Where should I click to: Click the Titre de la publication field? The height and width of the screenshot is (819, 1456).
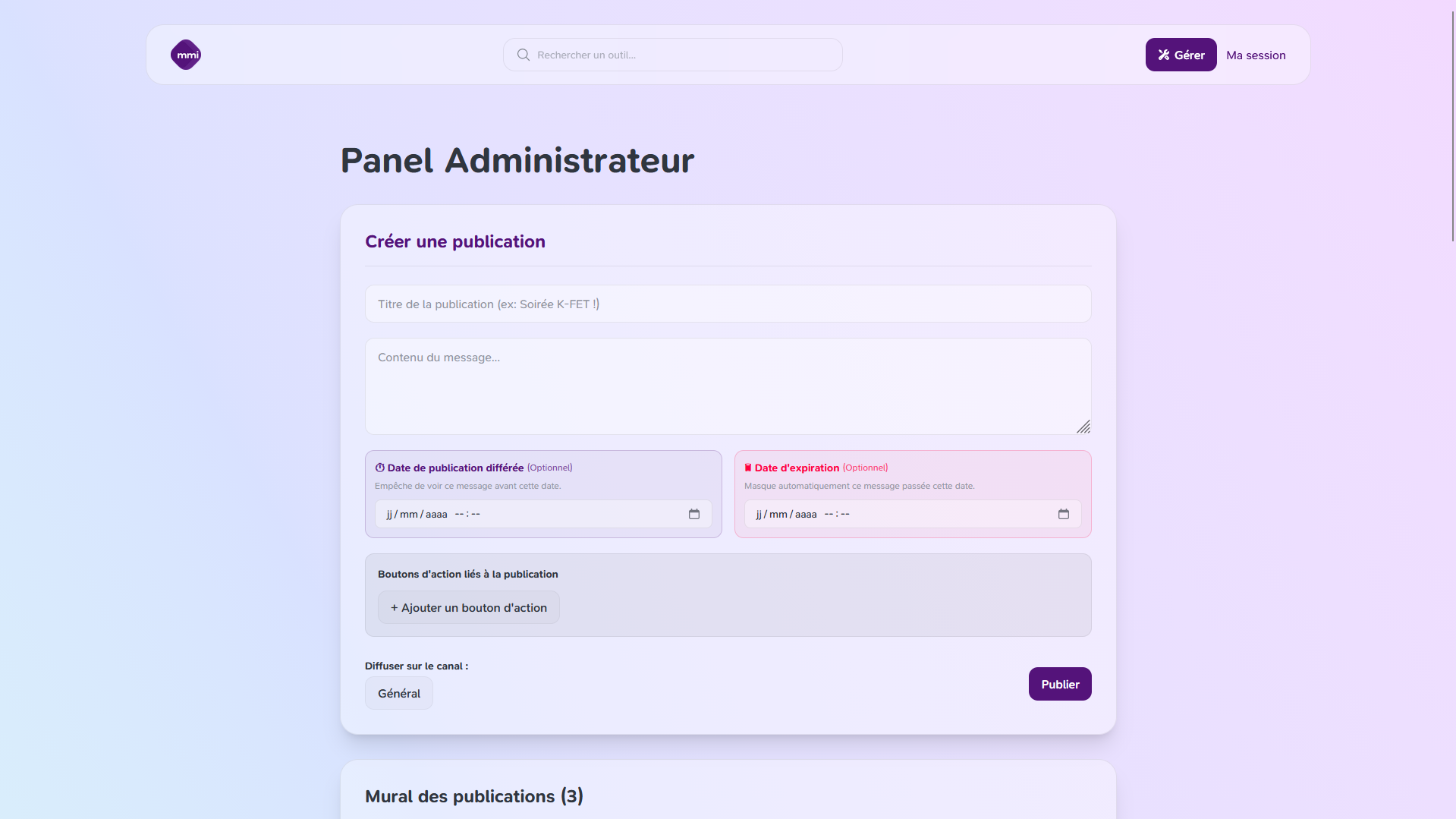(728, 304)
